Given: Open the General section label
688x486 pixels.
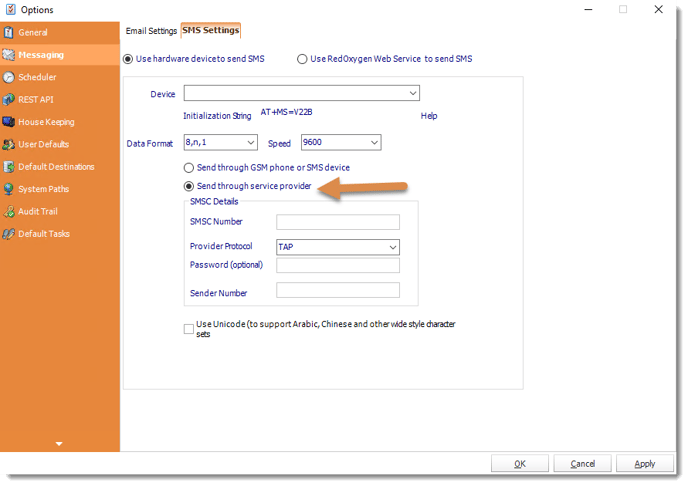Looking at the screenshot, I should tap(33, 32).
